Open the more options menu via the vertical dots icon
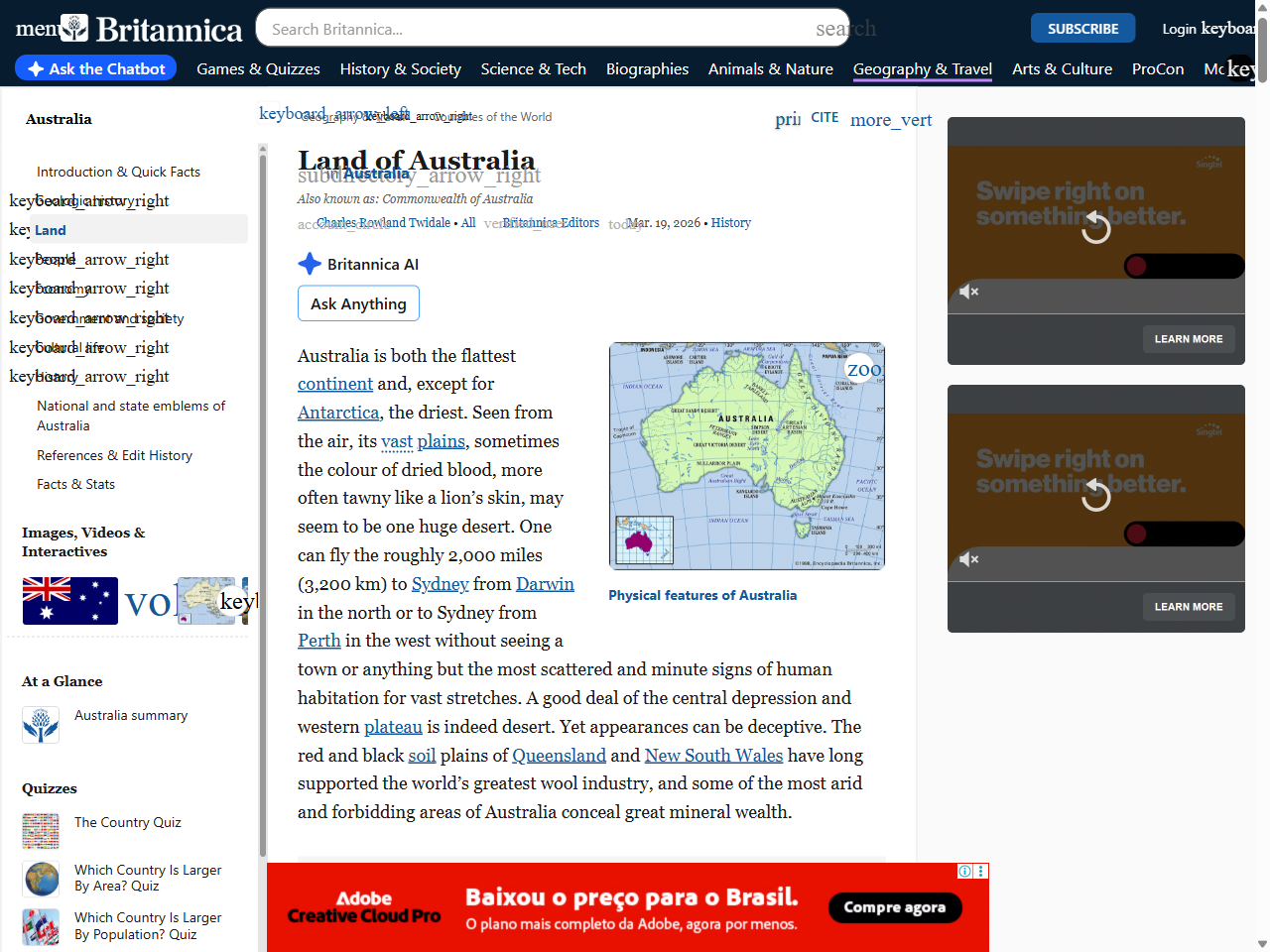 [891, 119]
